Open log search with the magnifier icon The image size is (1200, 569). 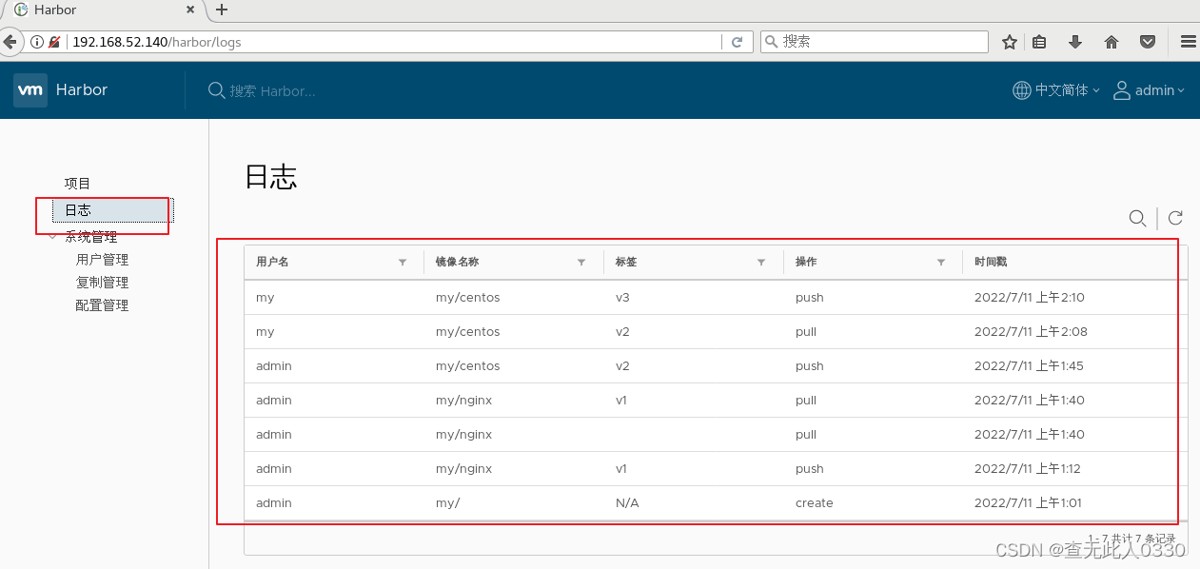tap(1137, 218)
